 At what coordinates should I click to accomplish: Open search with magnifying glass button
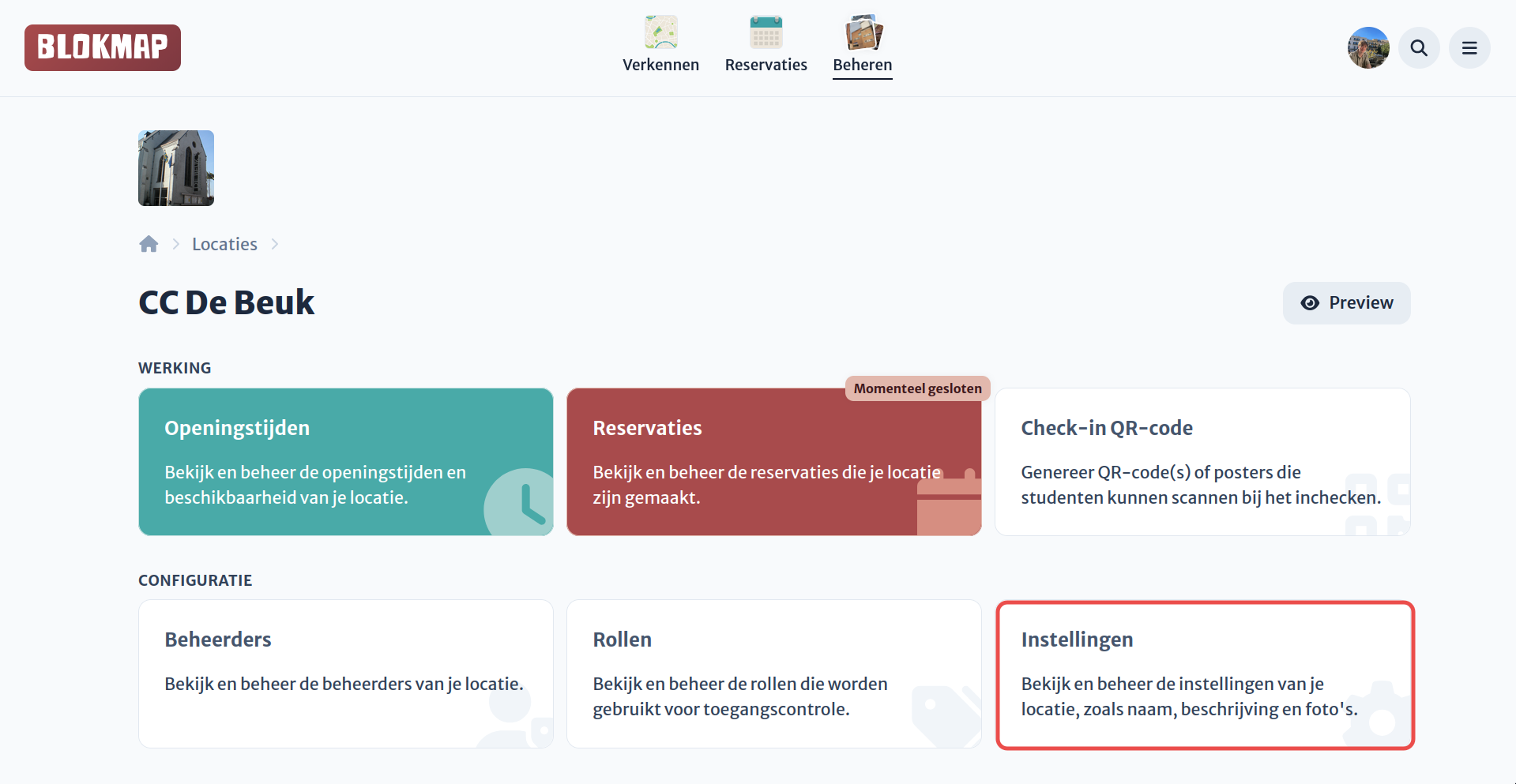coord(1419,48)
